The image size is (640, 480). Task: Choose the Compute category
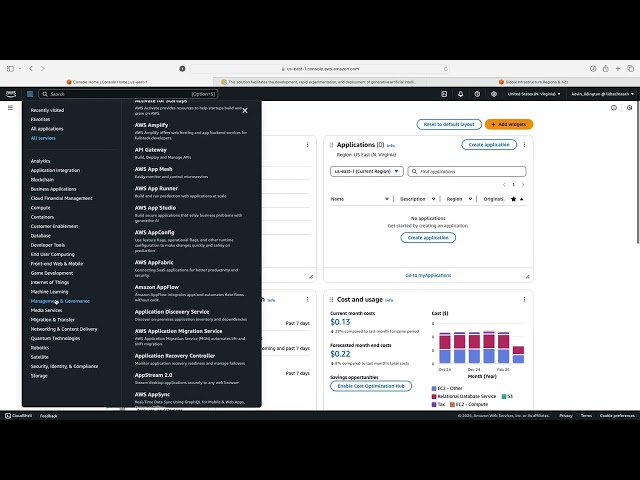click(40, 208)
